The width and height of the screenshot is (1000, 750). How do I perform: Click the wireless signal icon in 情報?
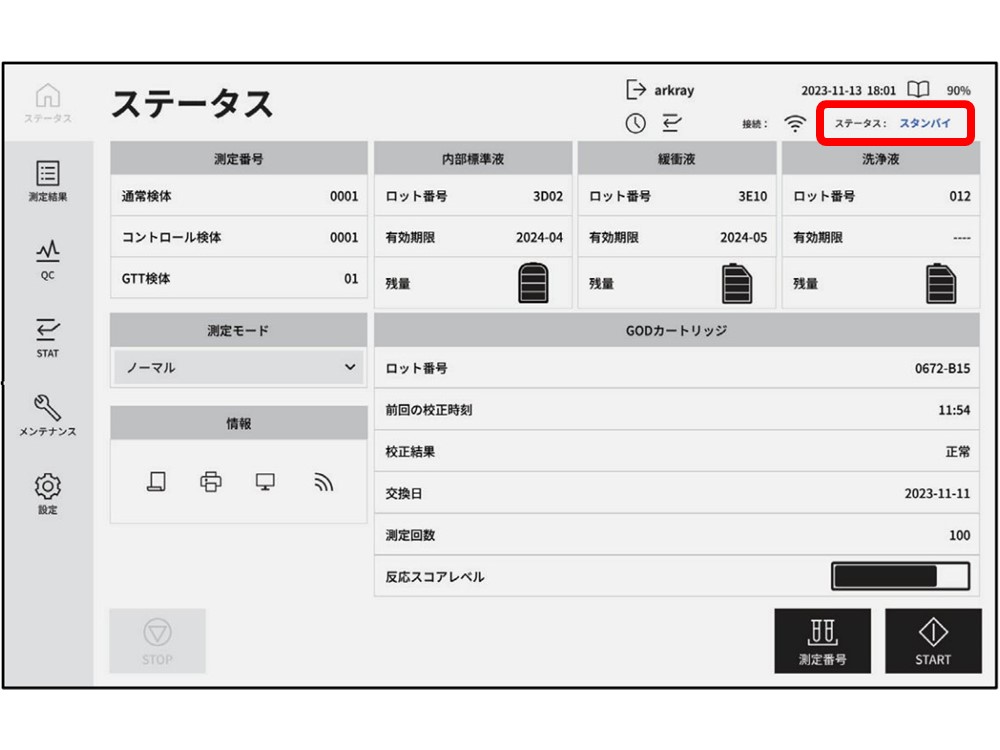pos(322,482)
